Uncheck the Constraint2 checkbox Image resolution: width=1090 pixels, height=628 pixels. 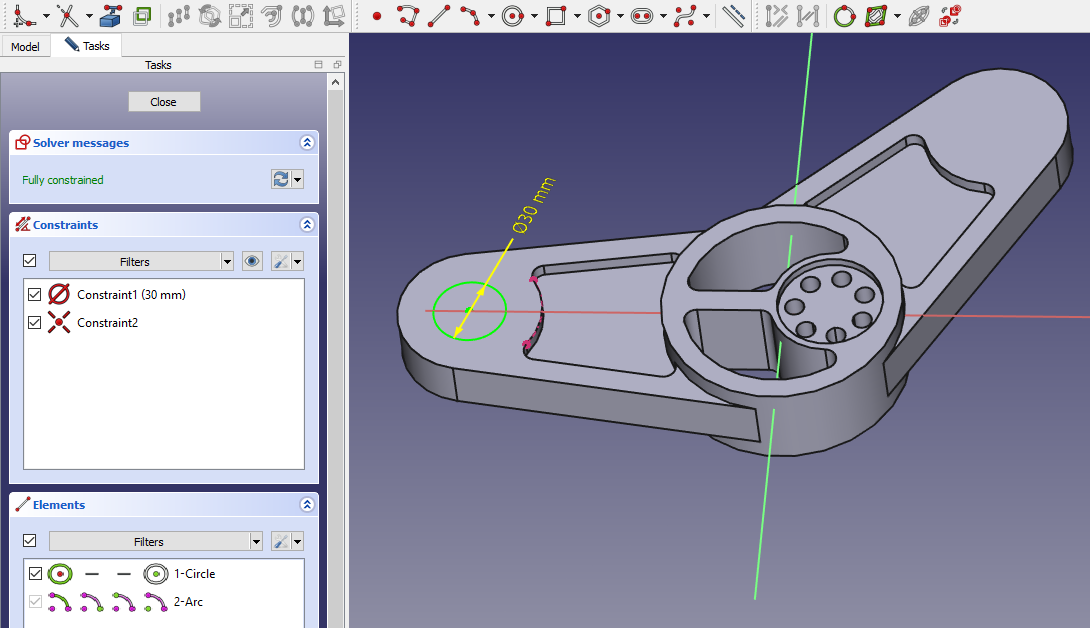pyautogui.click(x=35, y=322)
